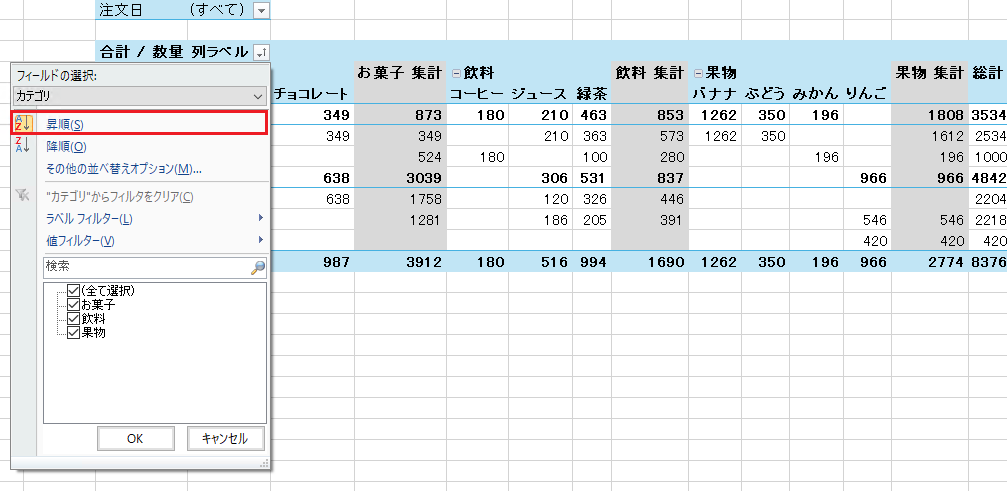Screen dimensions: 1007x491
Task: Click the search magnifier icon
Action: pyautogui.click(x=258, y=267)
